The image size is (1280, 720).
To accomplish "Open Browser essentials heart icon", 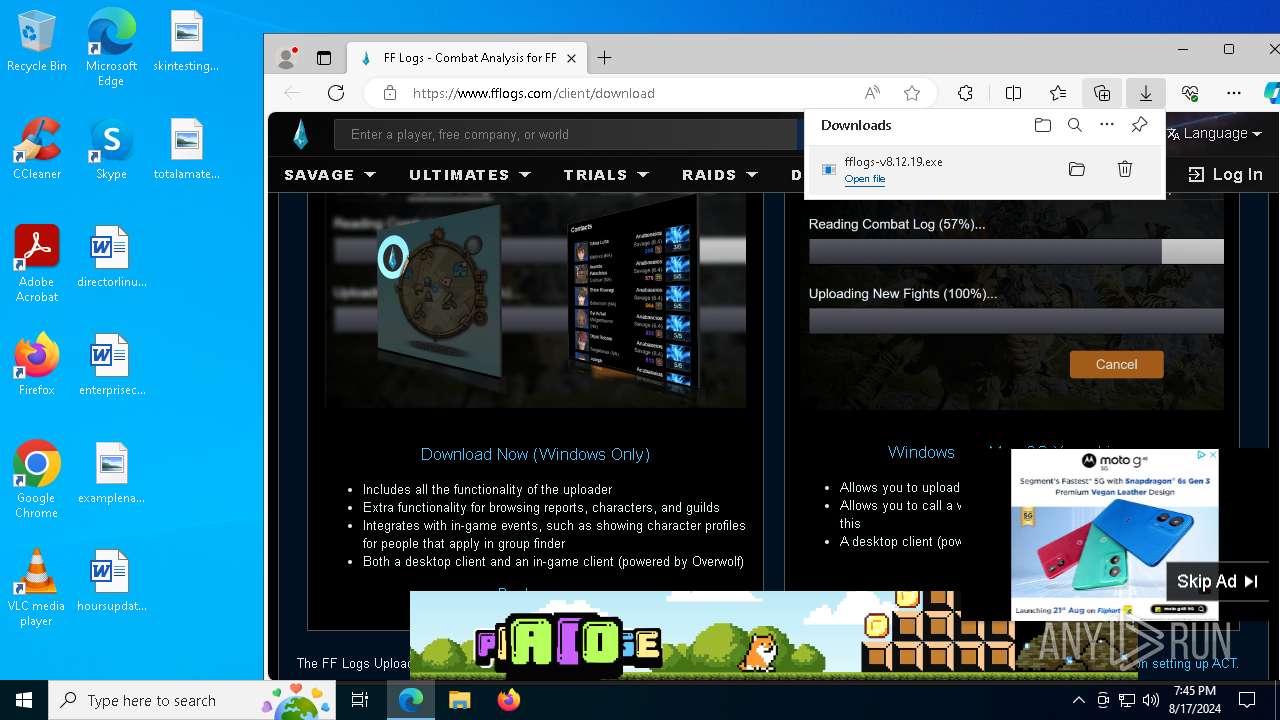I will (x=1190, y=93).
